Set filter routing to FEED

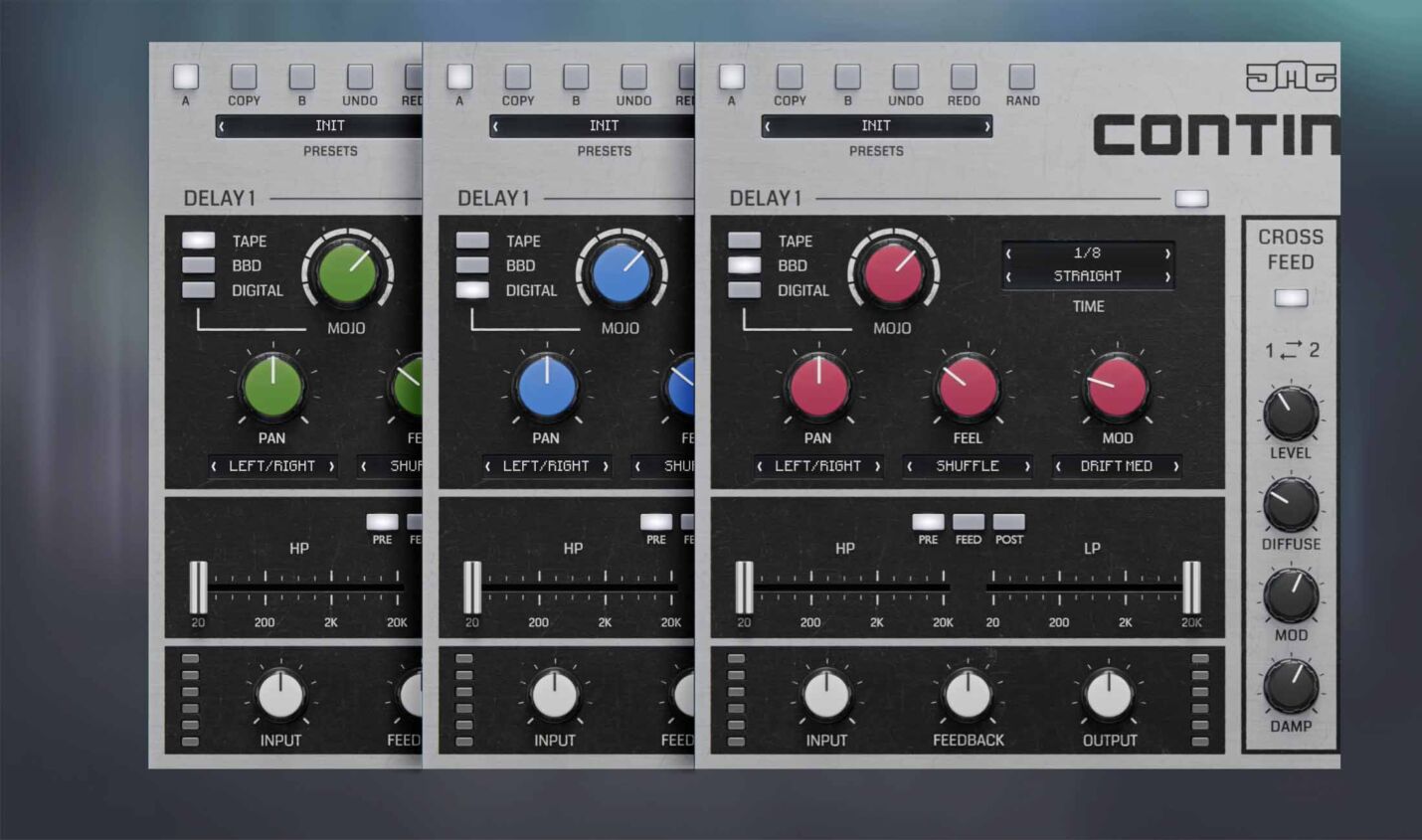(x=969, y=522)
